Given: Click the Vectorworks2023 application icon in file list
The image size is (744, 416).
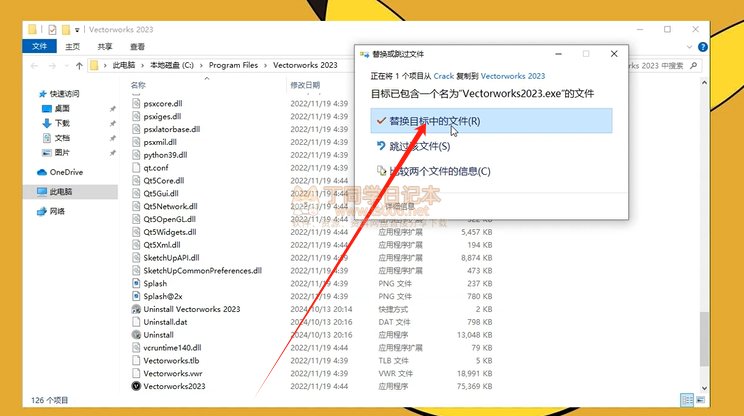Looking at the screenshot, I should [x=136, y=386].
